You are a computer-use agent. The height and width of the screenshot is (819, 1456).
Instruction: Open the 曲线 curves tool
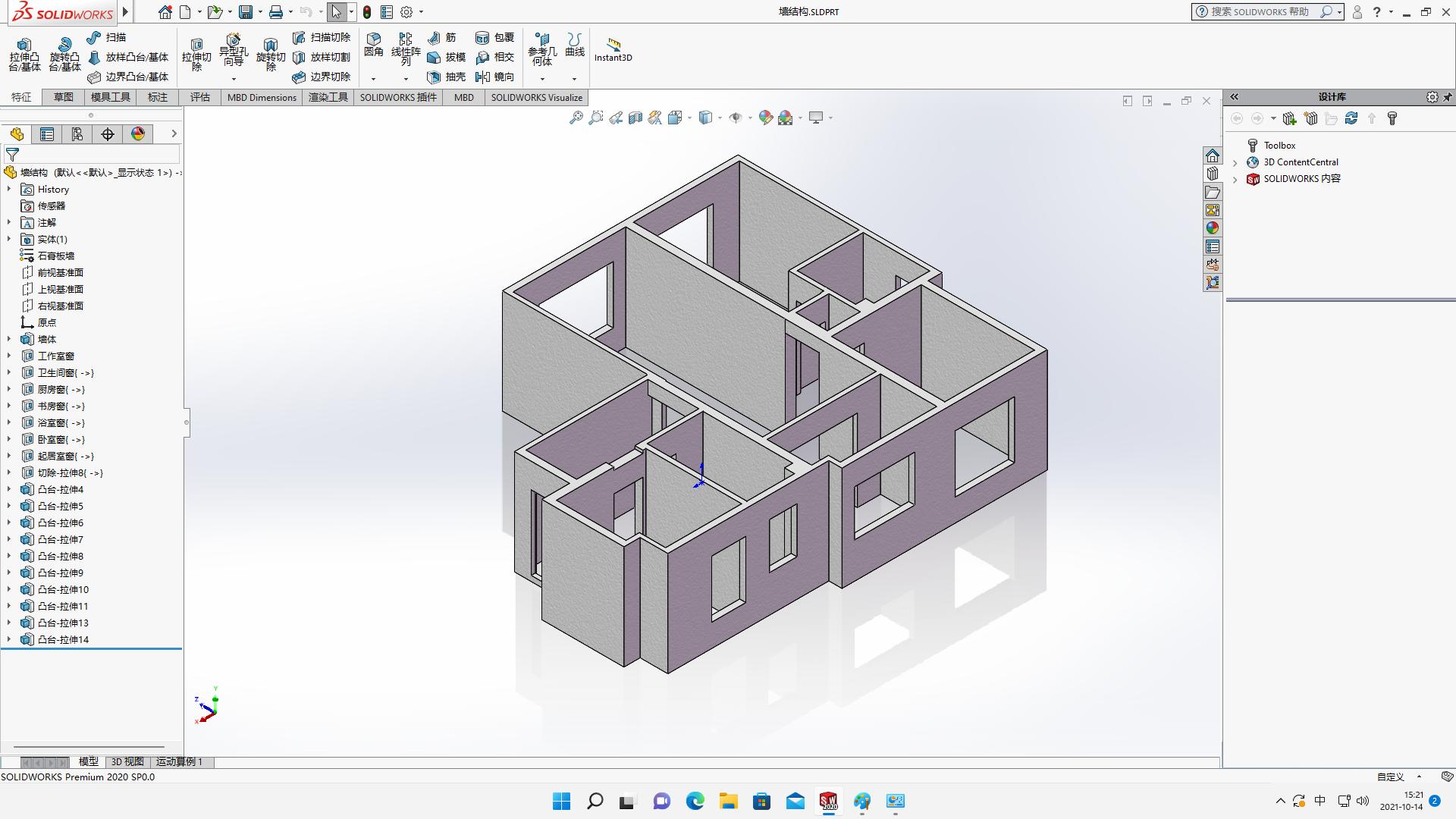click(575, 45)
